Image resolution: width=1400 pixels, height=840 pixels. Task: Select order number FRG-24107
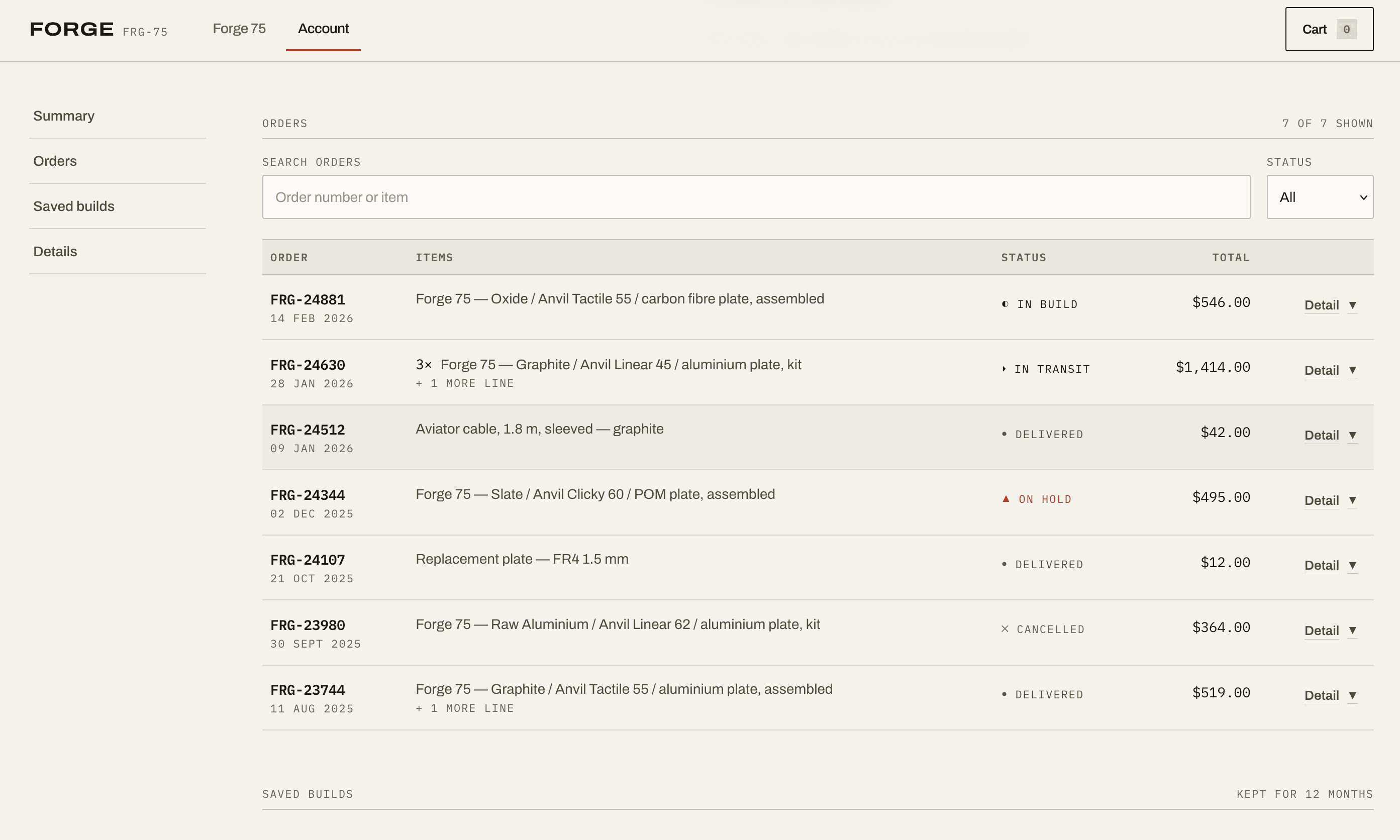pyautogui.click(x=308, y=560)
